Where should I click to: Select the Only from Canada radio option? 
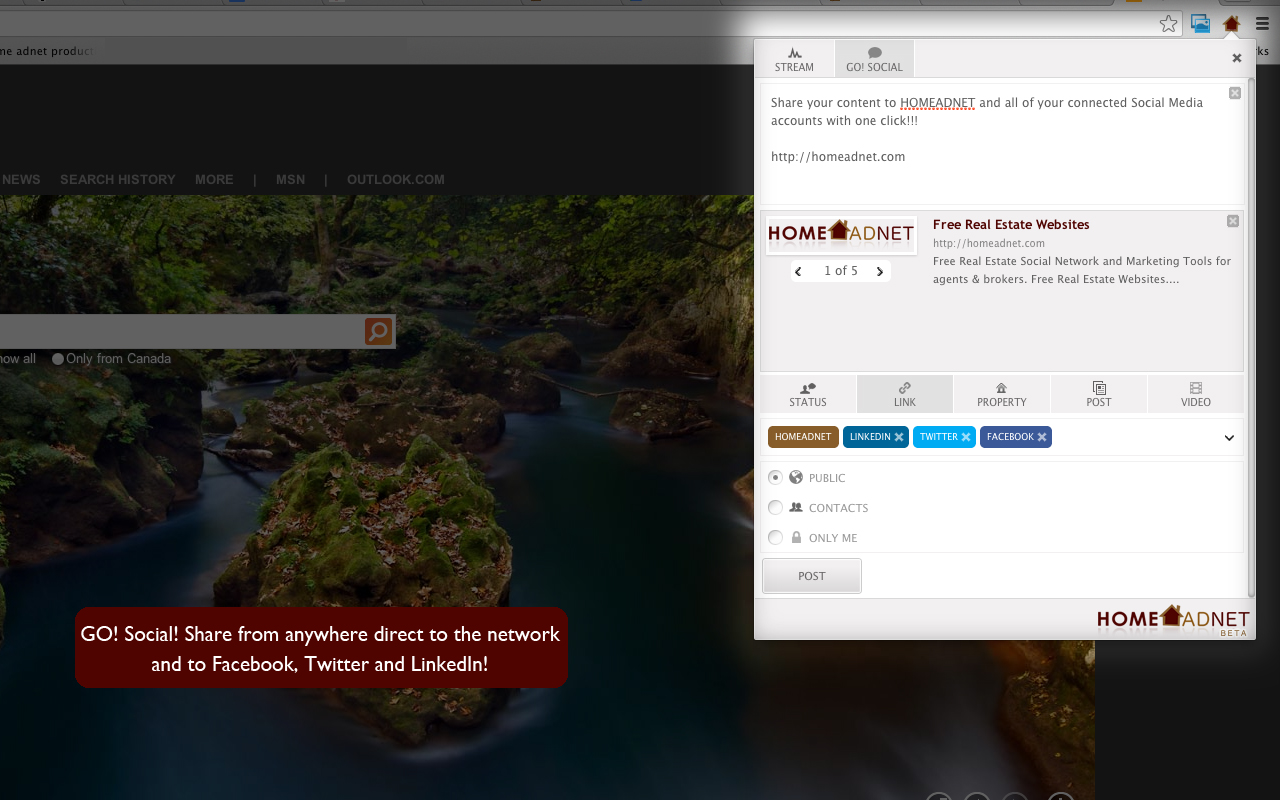58,359
